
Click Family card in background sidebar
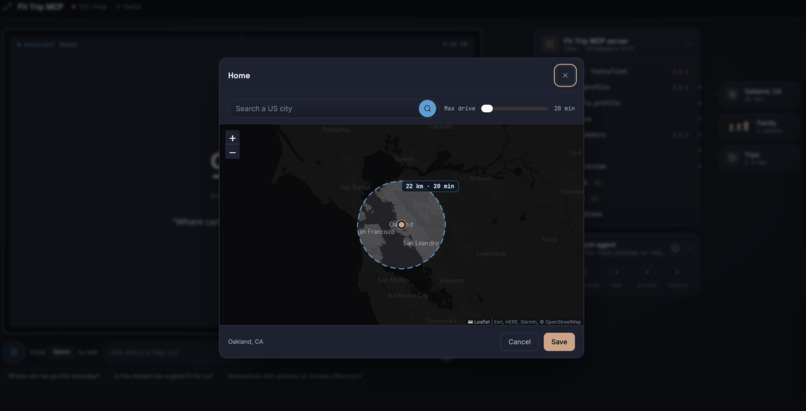(760, 126)
